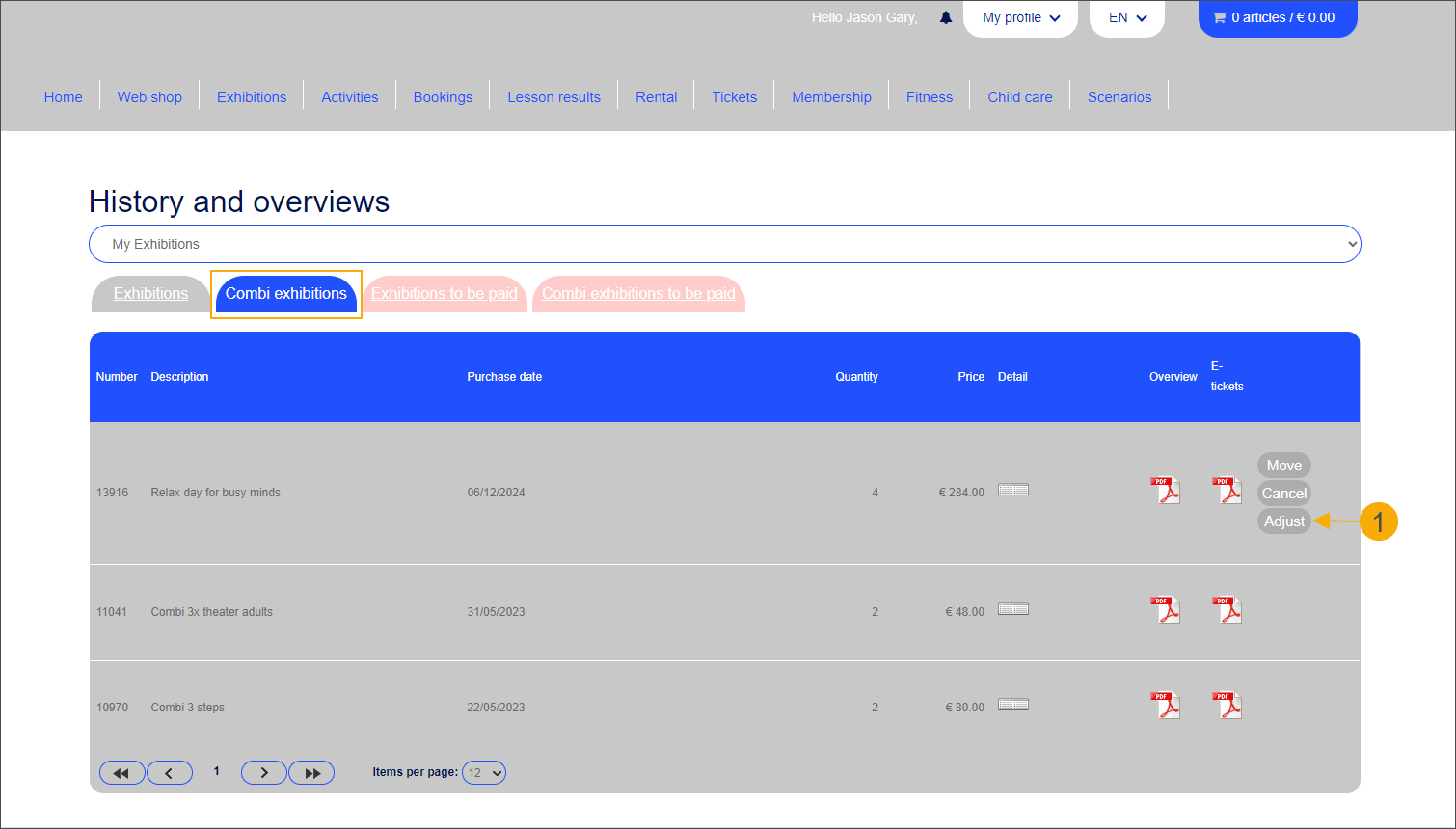This screenshot has width=1456, height=829.
Task: Click Adjust for order 13916
Action: pos(1283,521)
